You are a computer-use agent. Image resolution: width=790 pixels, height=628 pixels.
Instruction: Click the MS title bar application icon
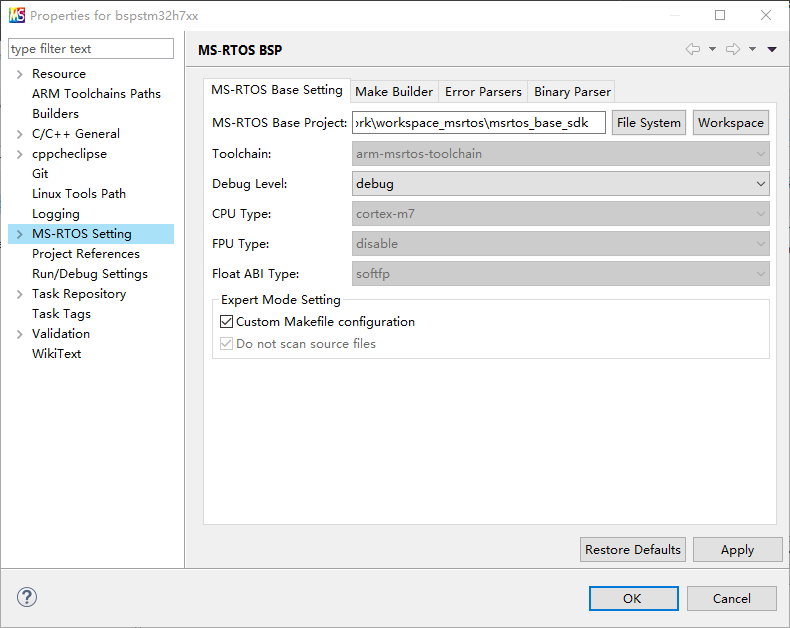click(x=17, y=16)
